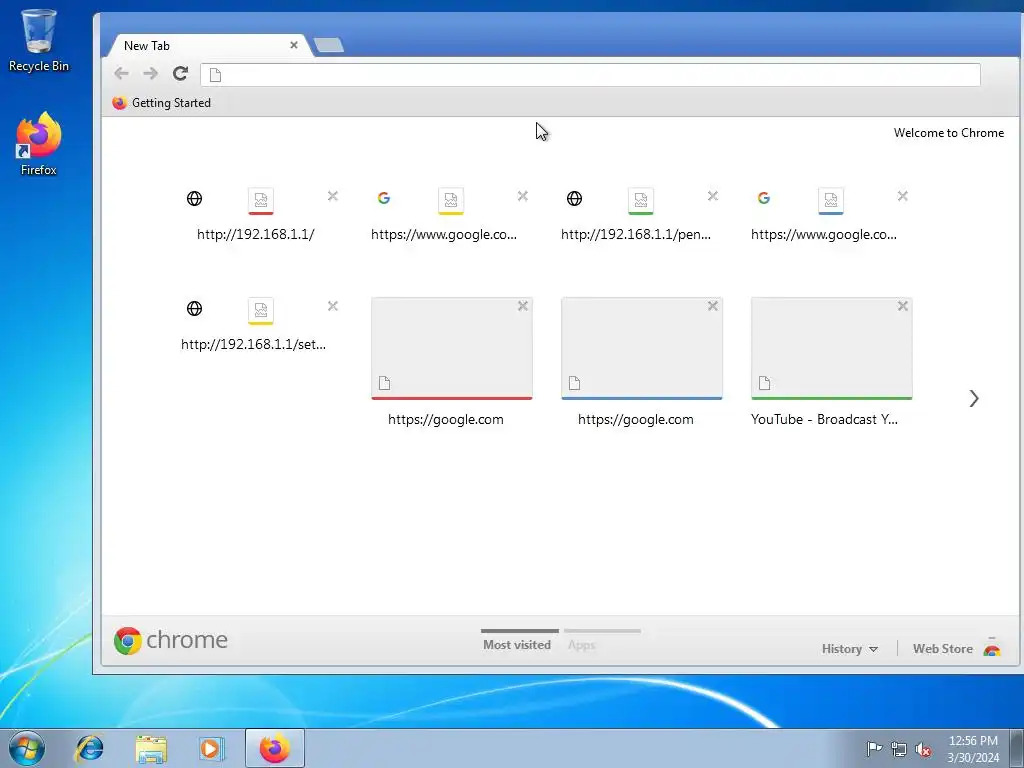Viewport: 1024px width, 768px height.
Task: Click the Firefox icon beside Getting Started
Action: coord(119,103)
